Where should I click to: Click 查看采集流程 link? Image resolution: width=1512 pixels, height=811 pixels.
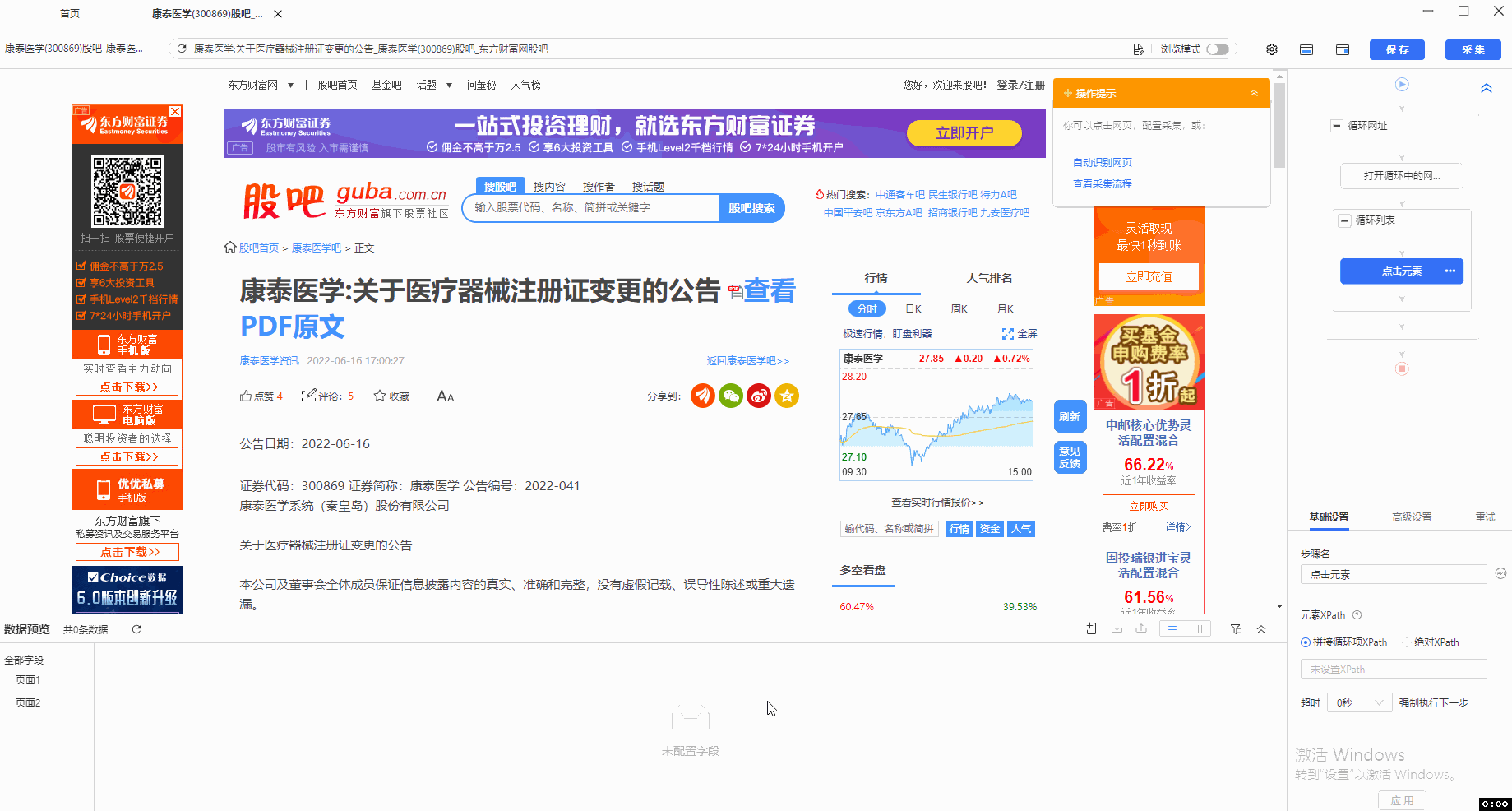coord(1102,184)
